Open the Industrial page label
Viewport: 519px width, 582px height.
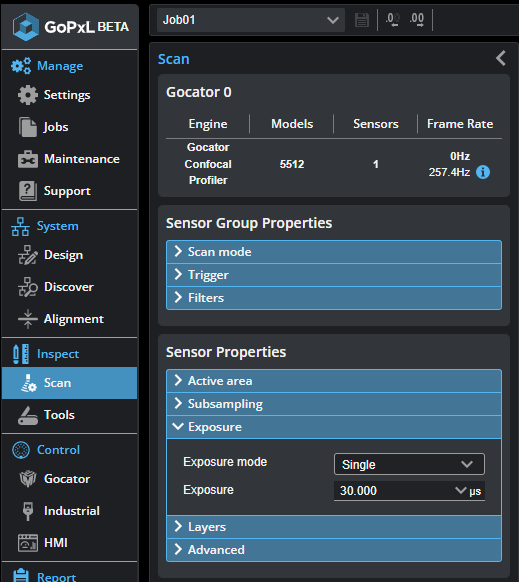tap(72, 511)
